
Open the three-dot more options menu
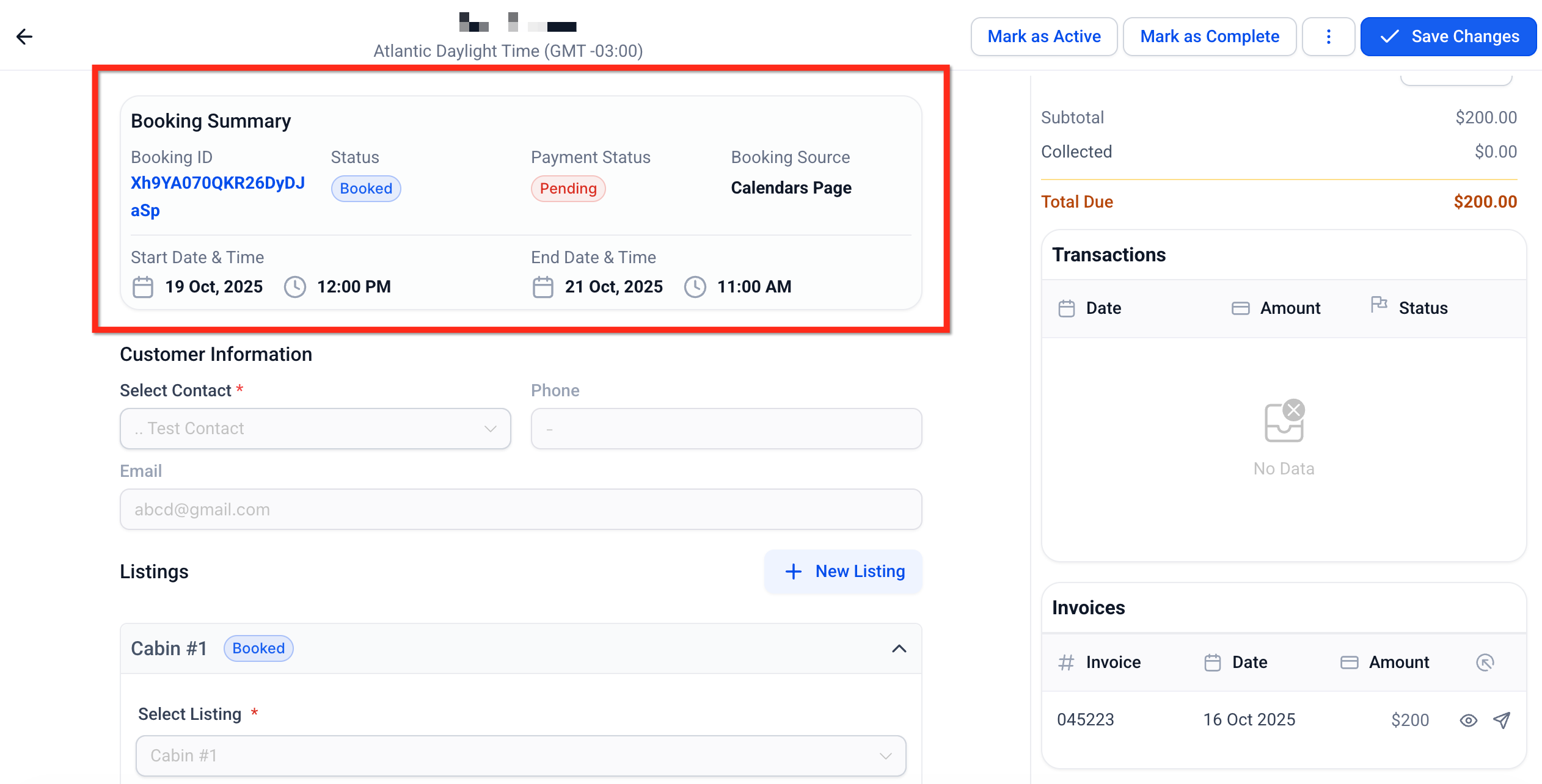point(1328,37)
